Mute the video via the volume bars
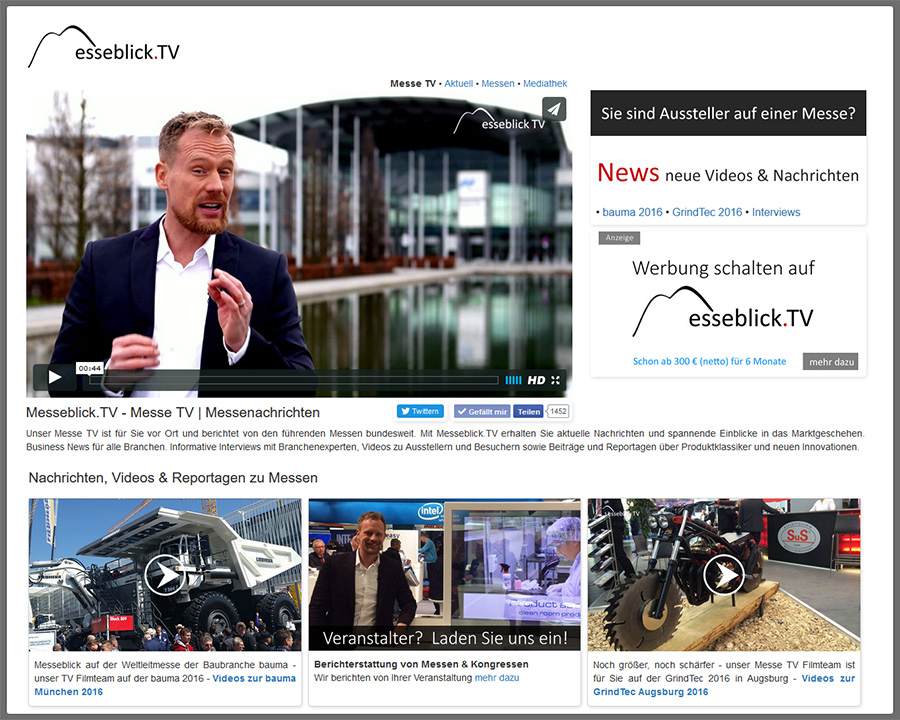Image resolution: width=900 pixels, height=720 pixels. tap(513, 380)
